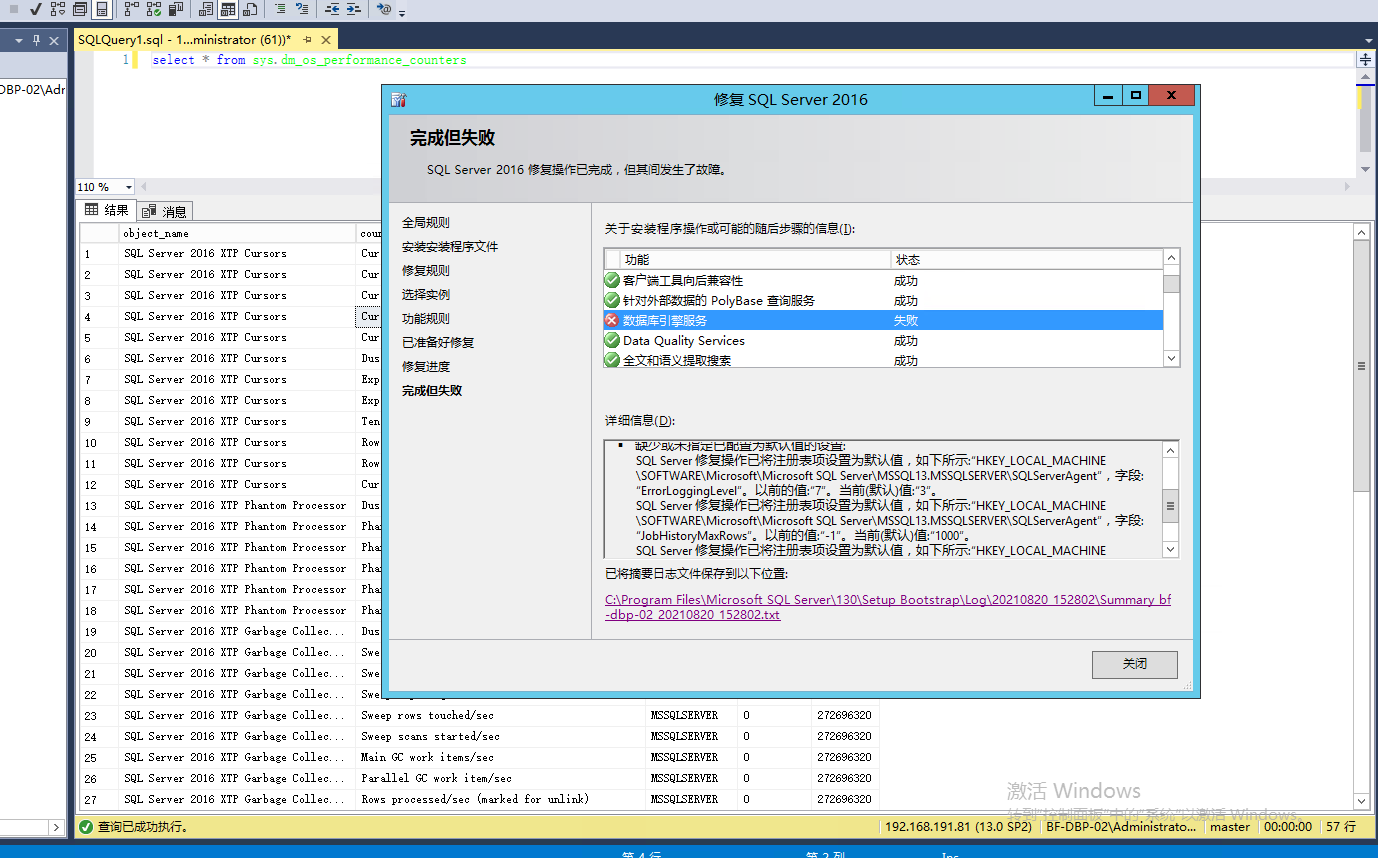Click the red failed icon for 数据库引擎服务
This screenshot has height=858, width=1378.
pyautogui.click(x=612, y=321)
